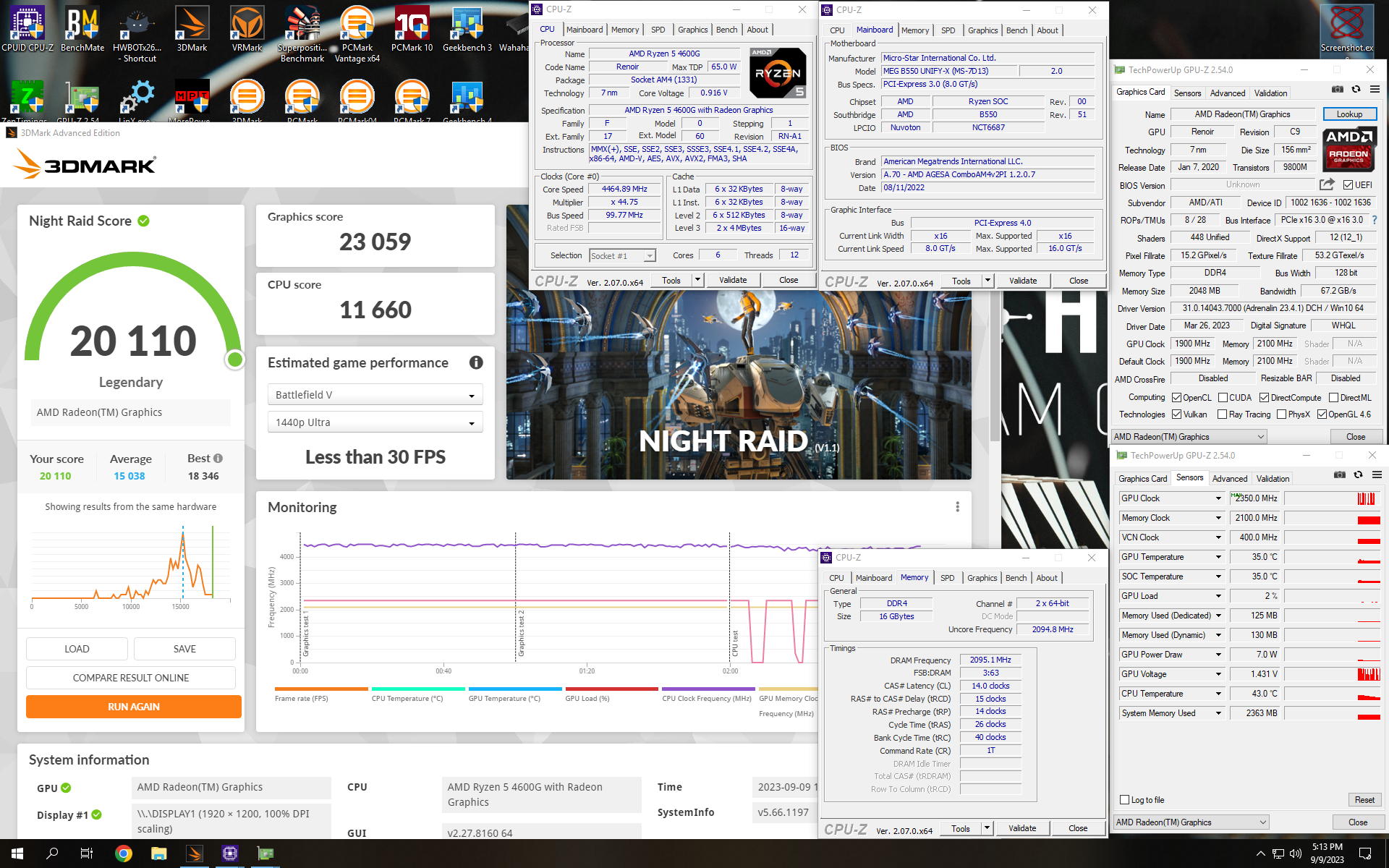Click taskbar Task View icon
The image size is (1389, 868).
coord(87,854)
